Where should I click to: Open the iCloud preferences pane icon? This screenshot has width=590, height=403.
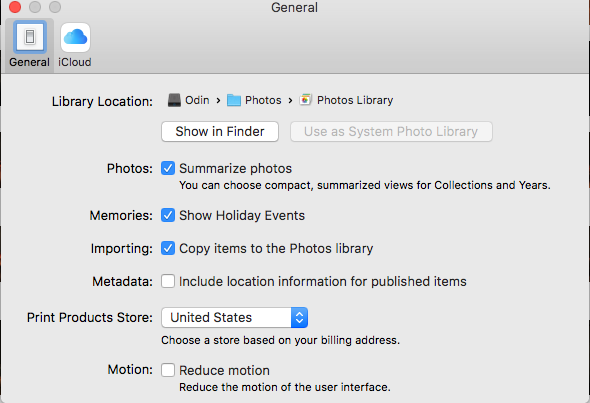(75, 37)
